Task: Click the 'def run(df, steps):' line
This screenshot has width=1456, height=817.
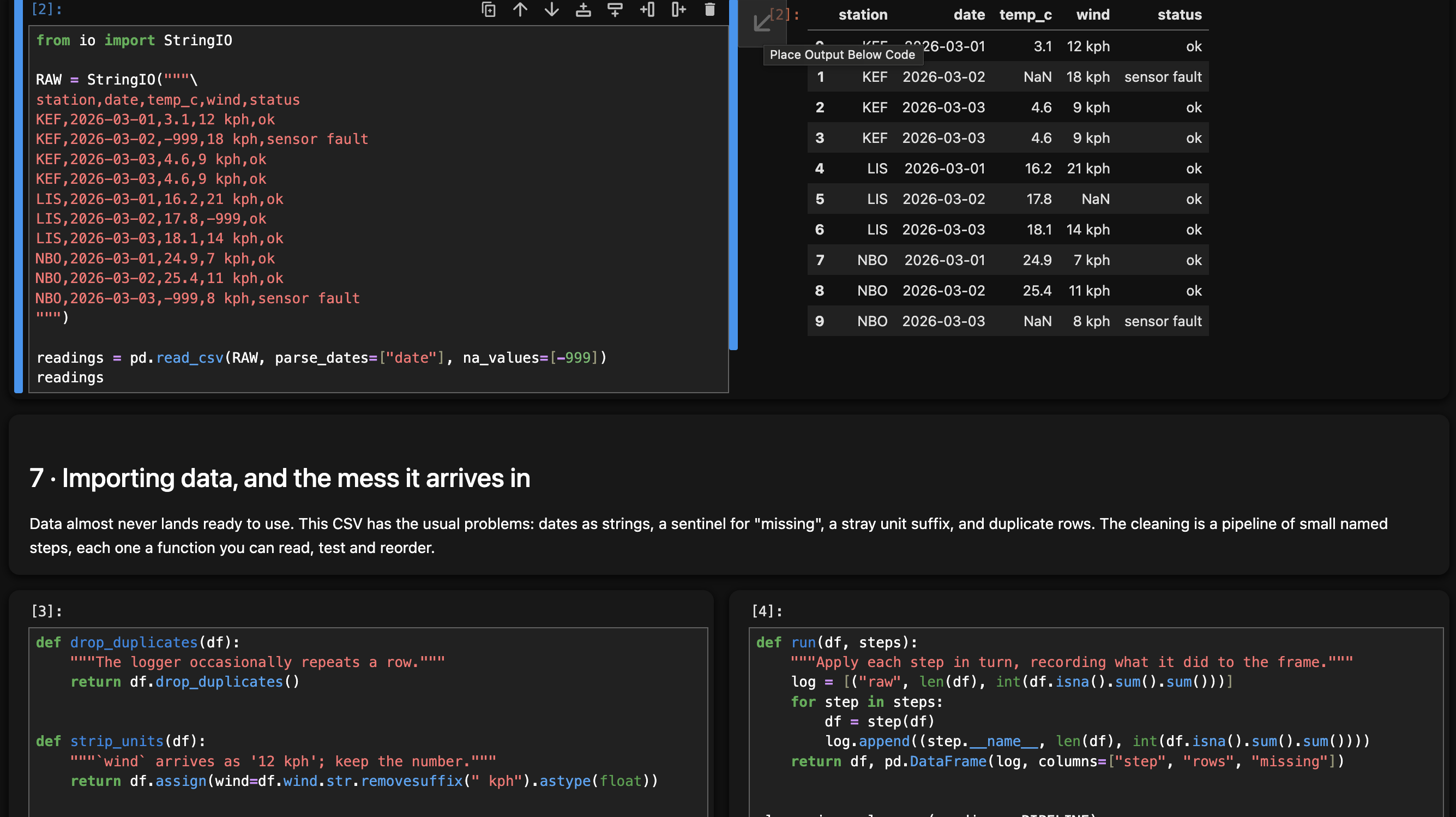Action: [837, 642]
